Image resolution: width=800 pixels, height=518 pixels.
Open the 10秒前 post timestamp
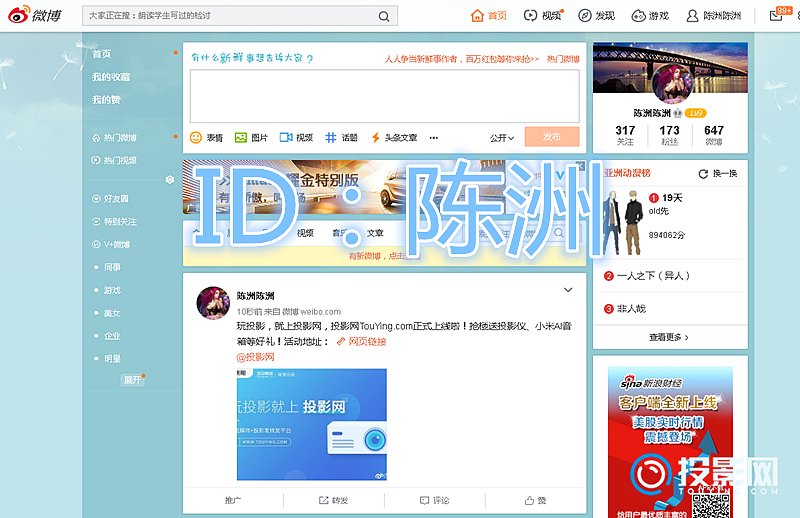(249, 312)
